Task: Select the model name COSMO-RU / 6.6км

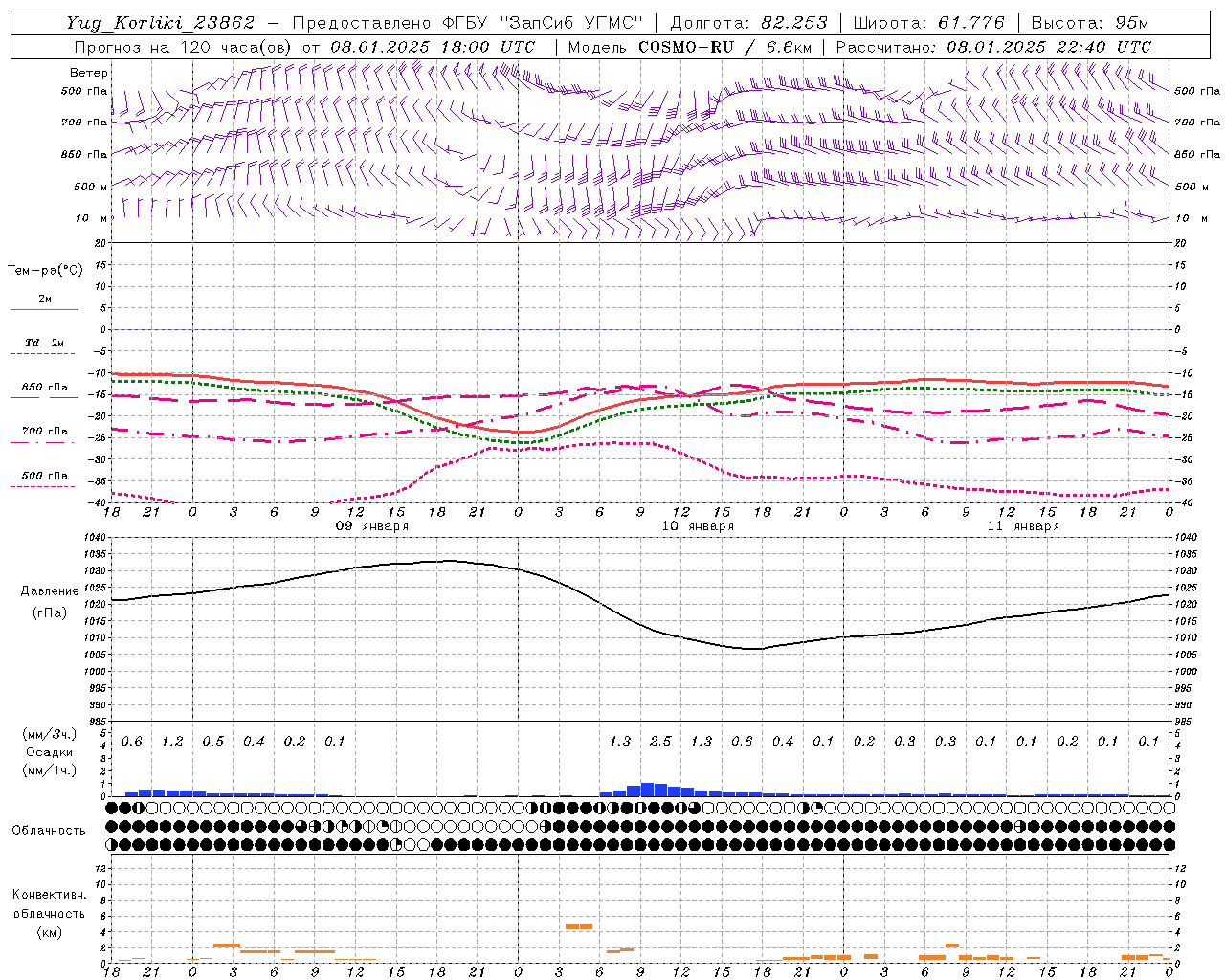Action: pos(725,47)
